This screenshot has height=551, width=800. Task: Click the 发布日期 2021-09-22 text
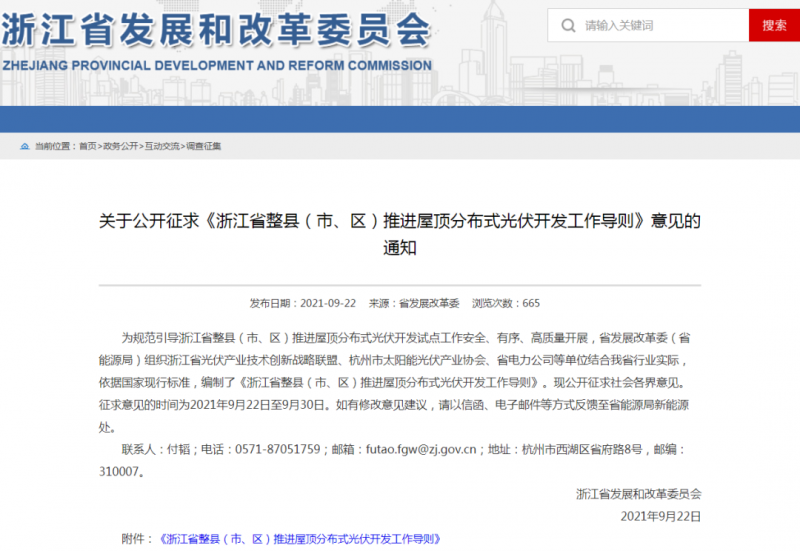point(303,304)
